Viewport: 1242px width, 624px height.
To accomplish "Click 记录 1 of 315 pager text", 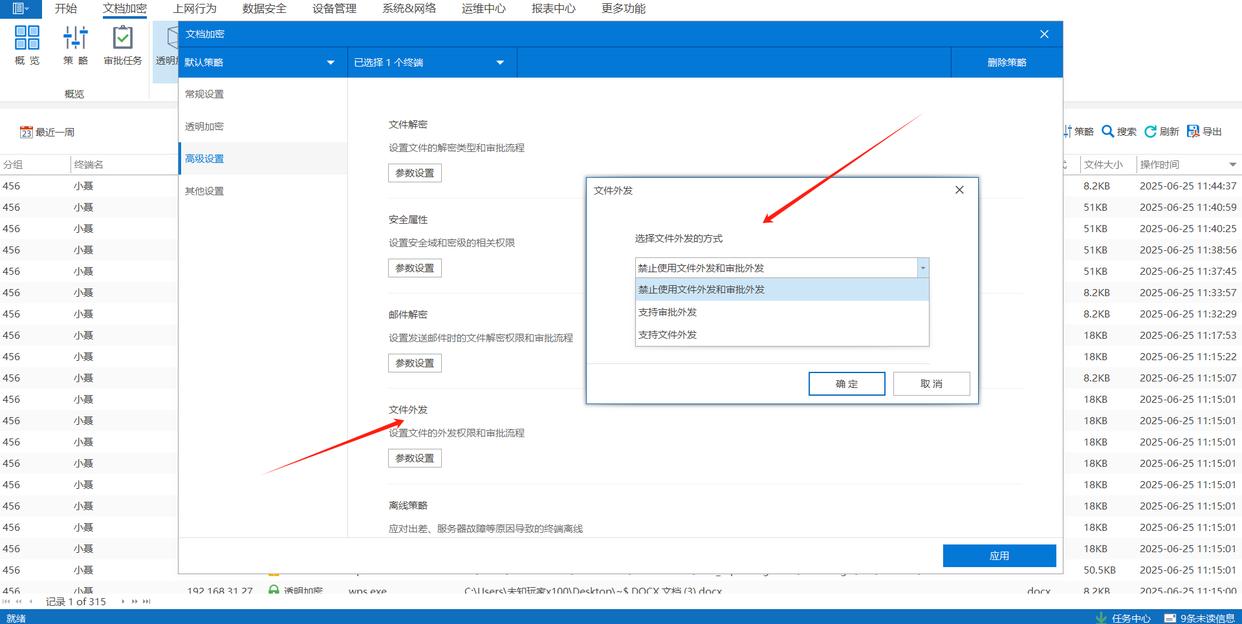I will 76,602.
